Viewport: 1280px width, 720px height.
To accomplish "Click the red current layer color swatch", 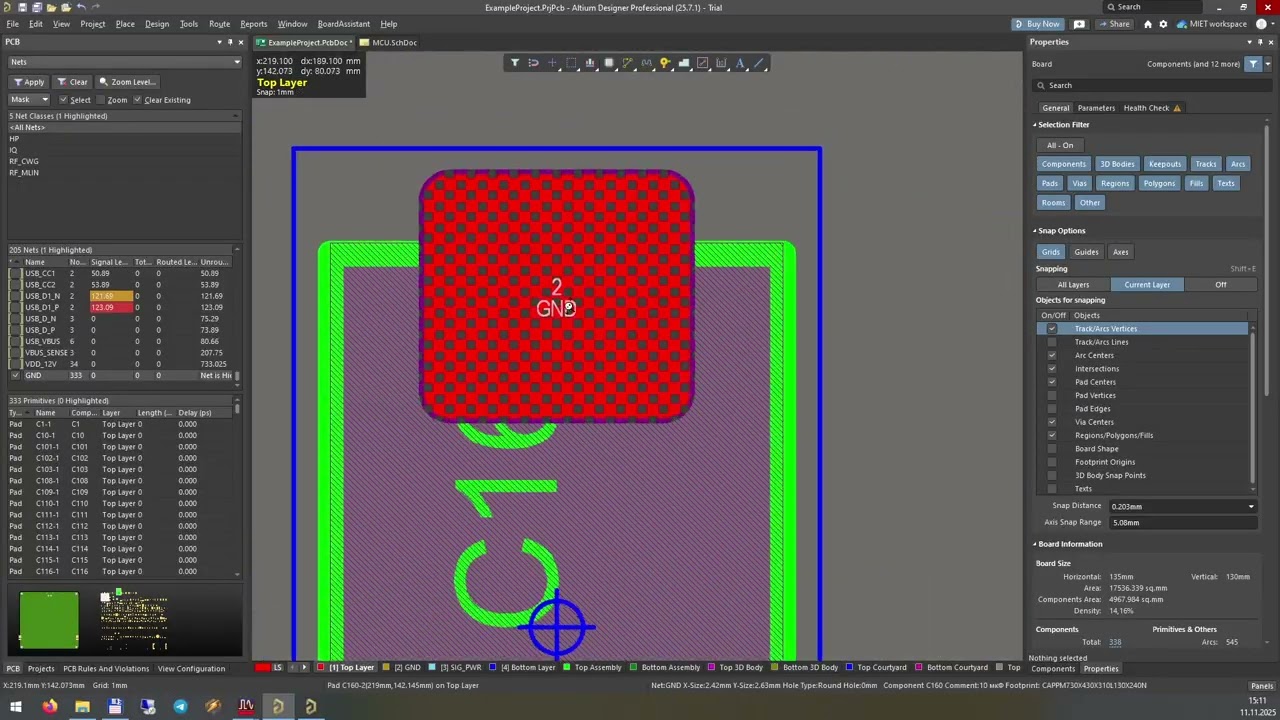I will click(x=262, y=668).
